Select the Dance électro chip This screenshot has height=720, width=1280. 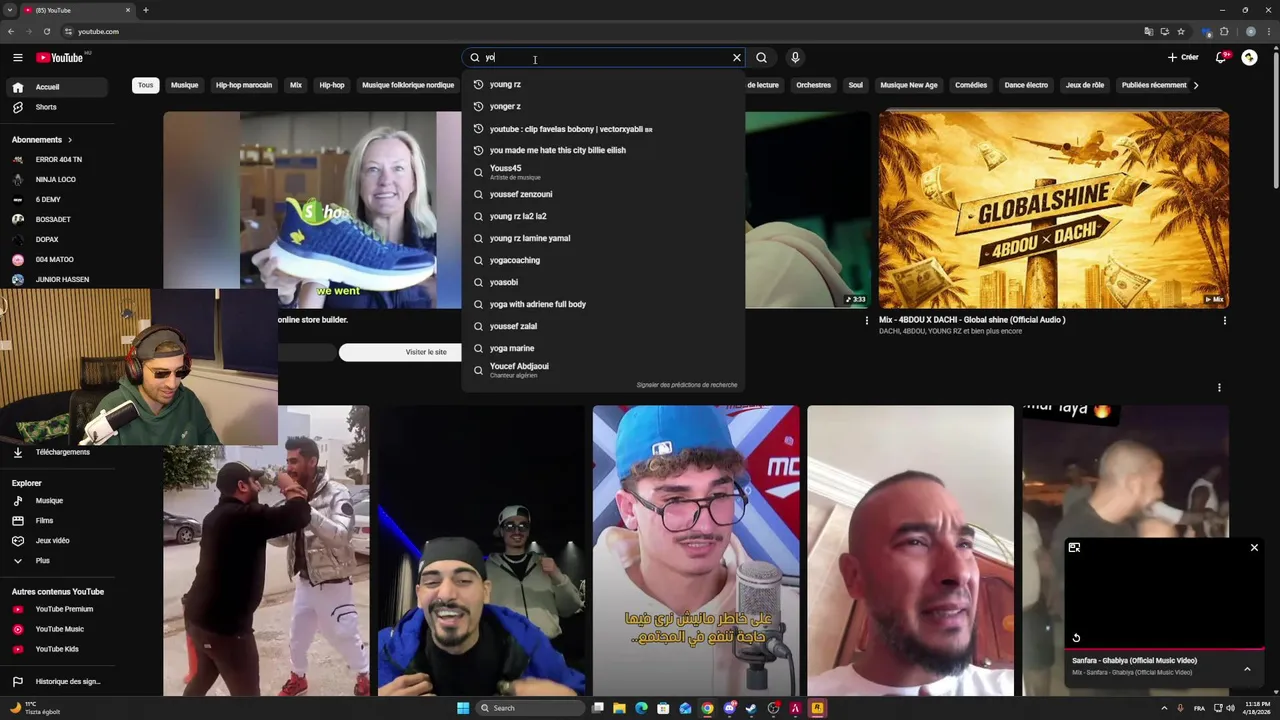click(1026, 85)
